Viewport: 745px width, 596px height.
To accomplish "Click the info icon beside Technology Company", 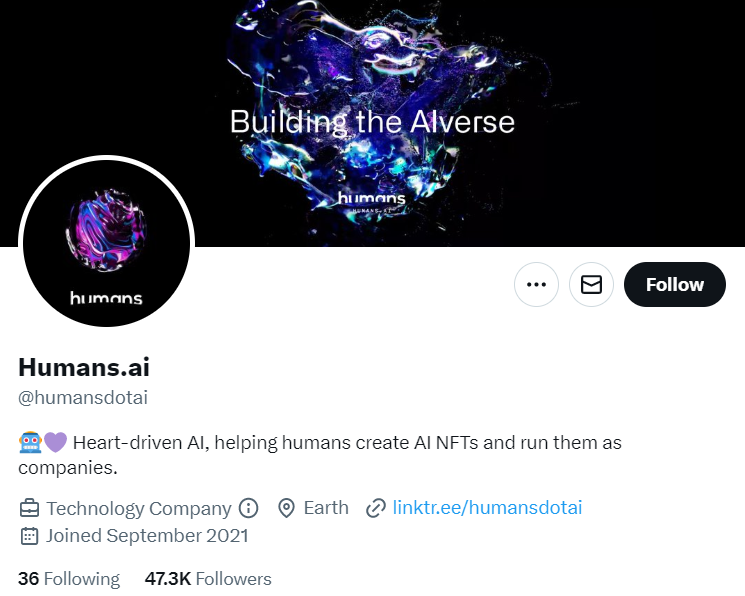I will (x=248, y=508).
